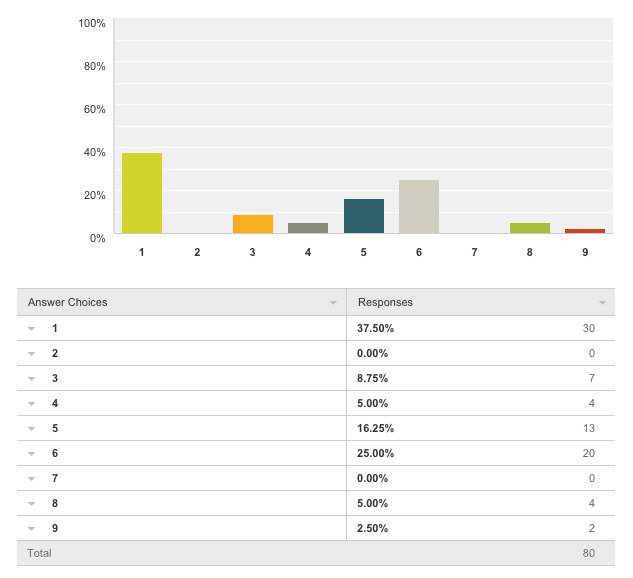Expand the row arrow for answer 1
This screenshot has width=633, height=578.
pos(31,328)
